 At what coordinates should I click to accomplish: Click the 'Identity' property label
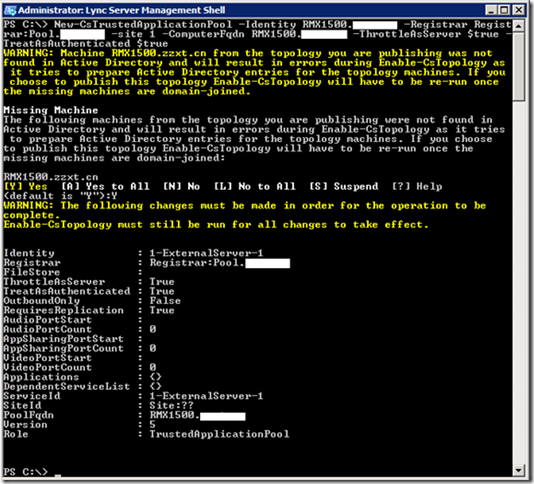tap(29, 253)
